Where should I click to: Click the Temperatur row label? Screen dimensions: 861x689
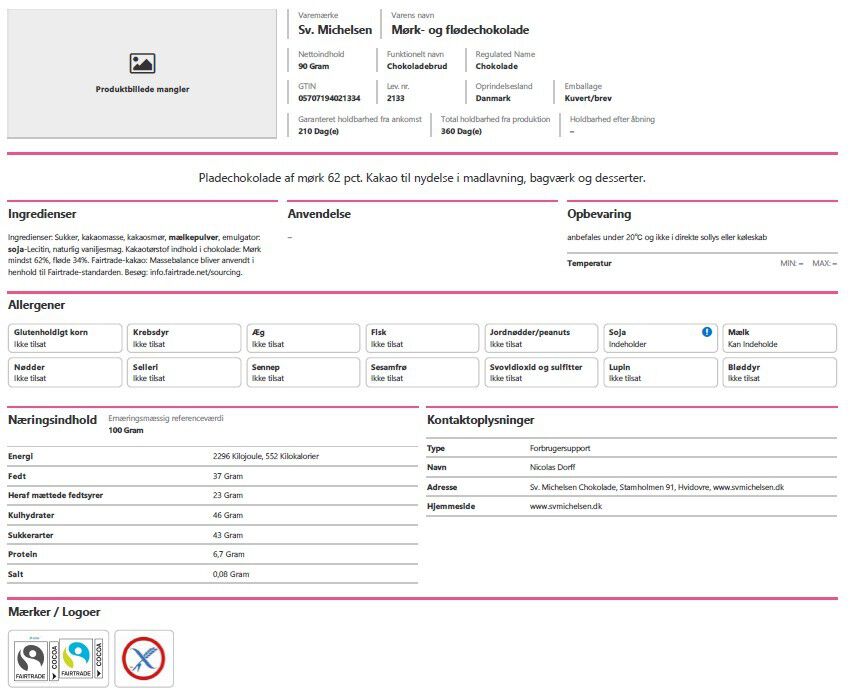coord(589,263)
